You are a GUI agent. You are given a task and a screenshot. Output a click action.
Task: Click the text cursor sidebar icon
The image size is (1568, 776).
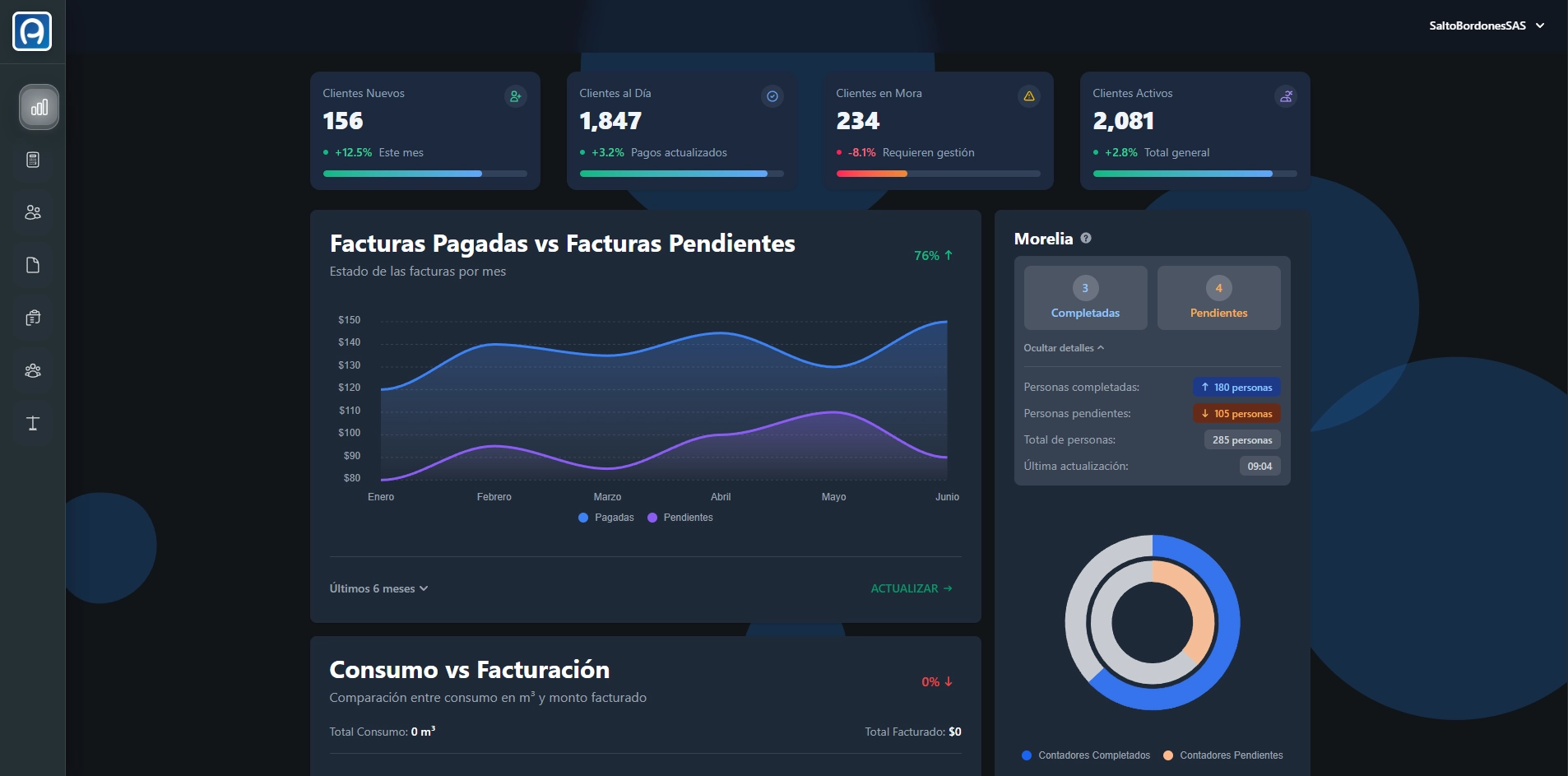[33, 423]
